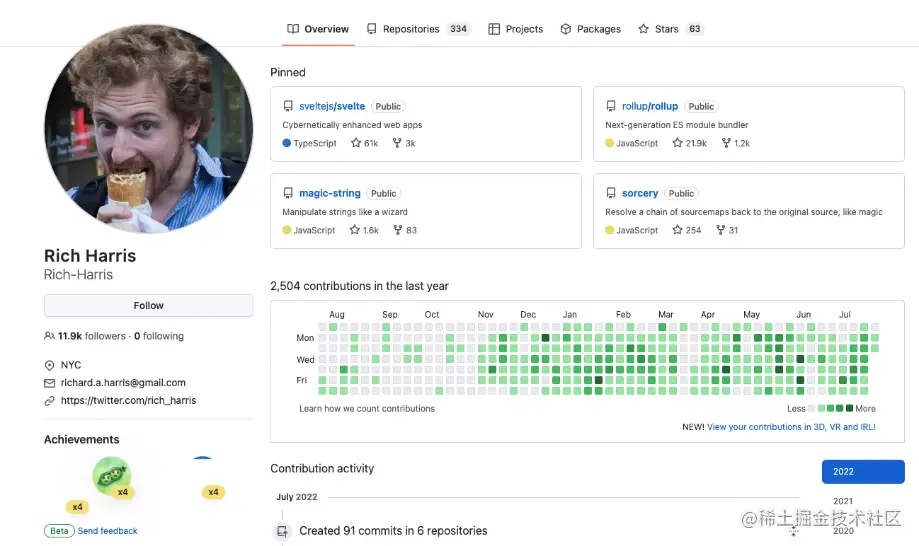Click the table icon beside Projects
This screenshot has height=546, width=919.
point(494,29)
